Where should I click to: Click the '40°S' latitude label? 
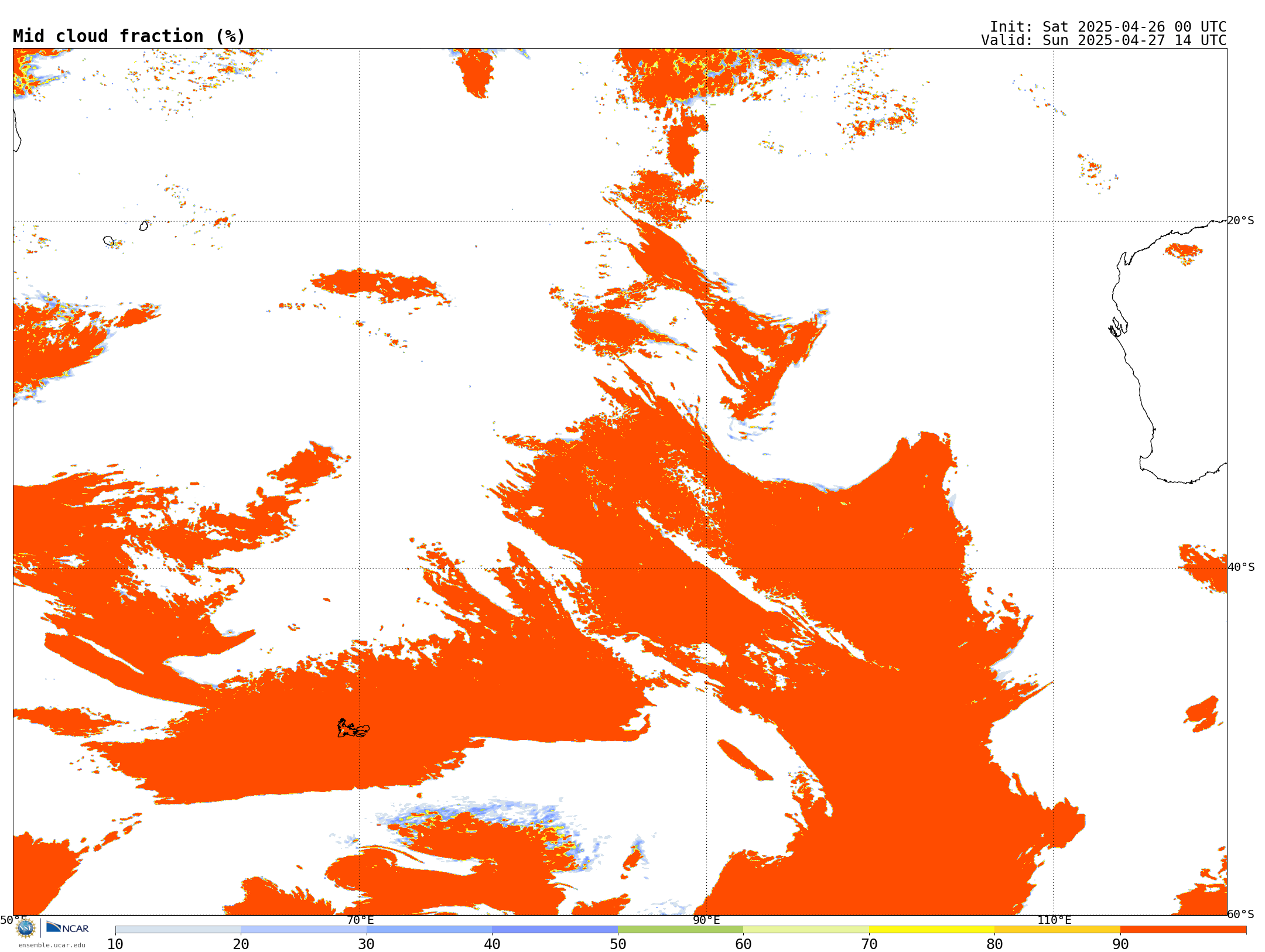pyautogui.click(x=1241, y=567)
